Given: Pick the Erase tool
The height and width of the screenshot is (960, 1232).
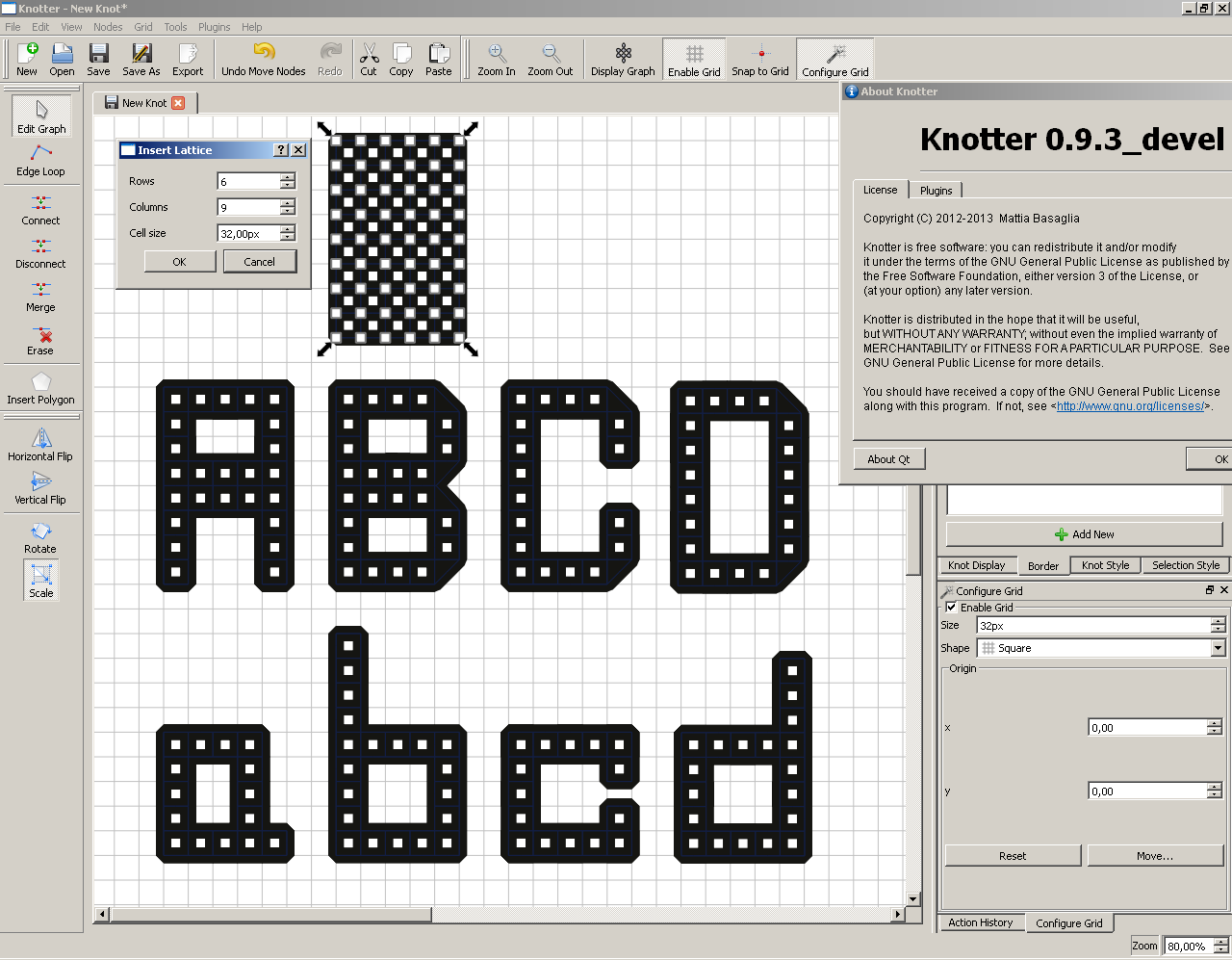Looking at the screenshot, I should pyautogui.click(x=40, y=340).
